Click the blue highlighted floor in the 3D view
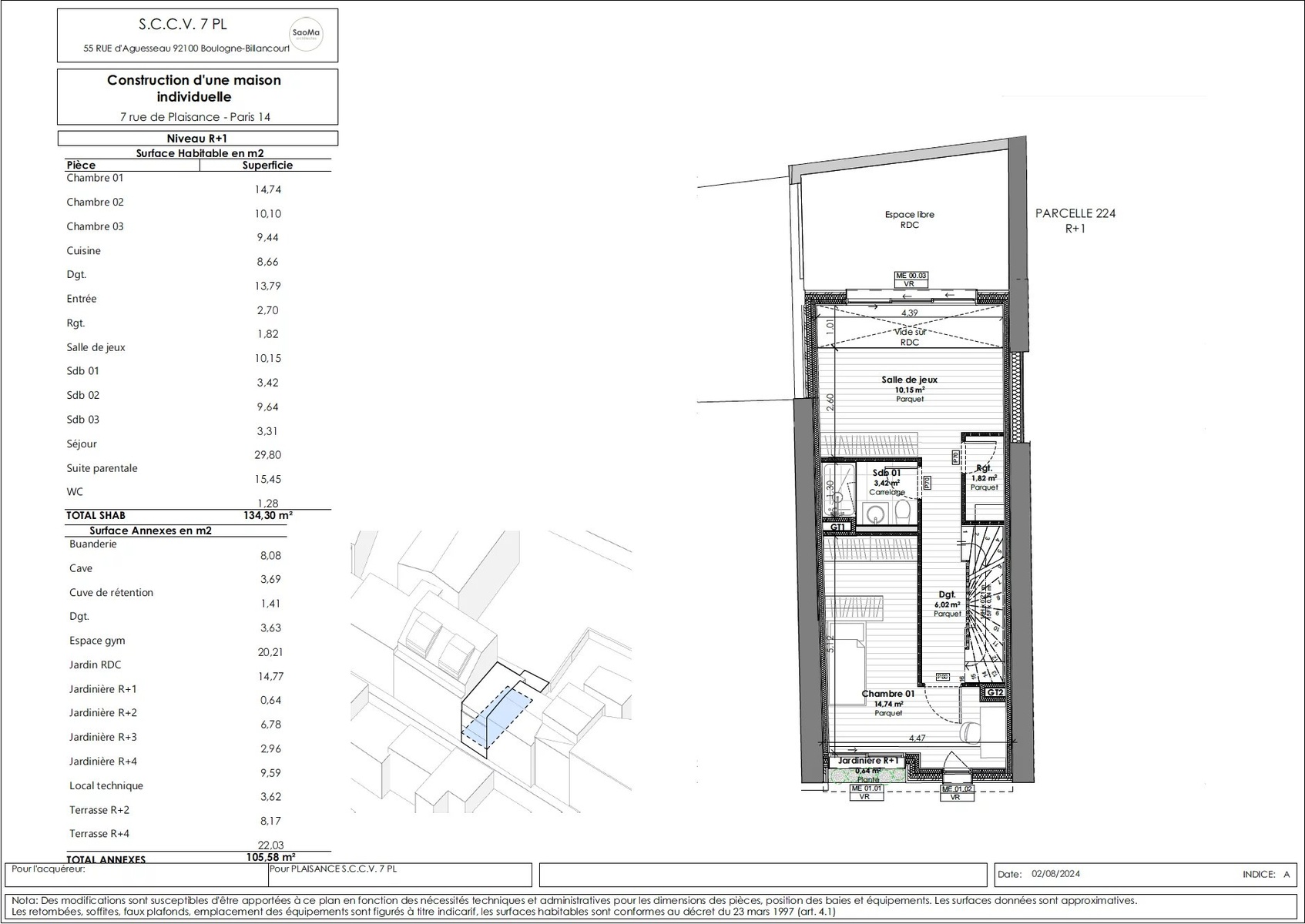This screenshot has width=1305, height=924. tap(495, 718)
